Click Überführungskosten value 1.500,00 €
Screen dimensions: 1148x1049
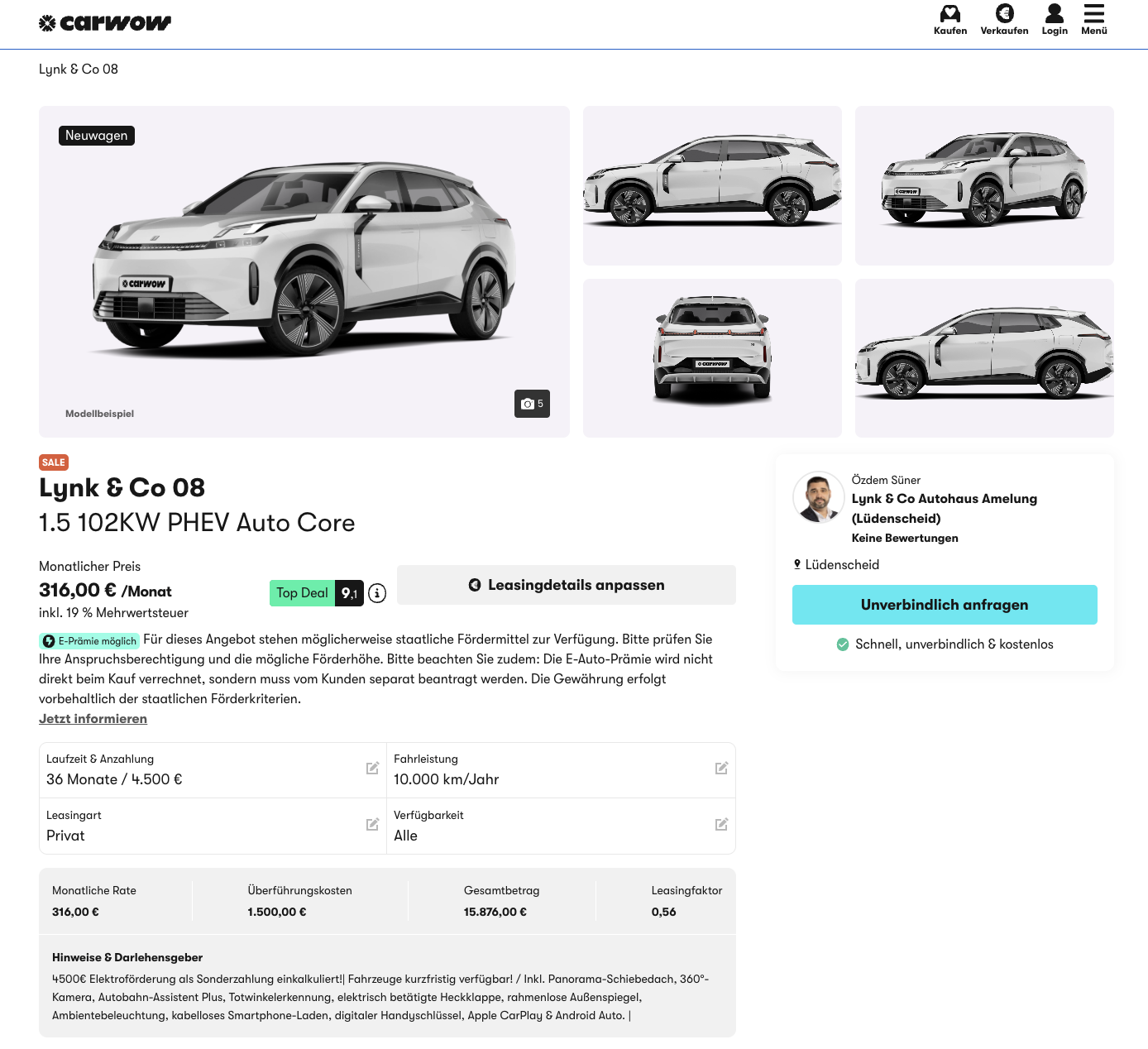click(x=277, y=912)
